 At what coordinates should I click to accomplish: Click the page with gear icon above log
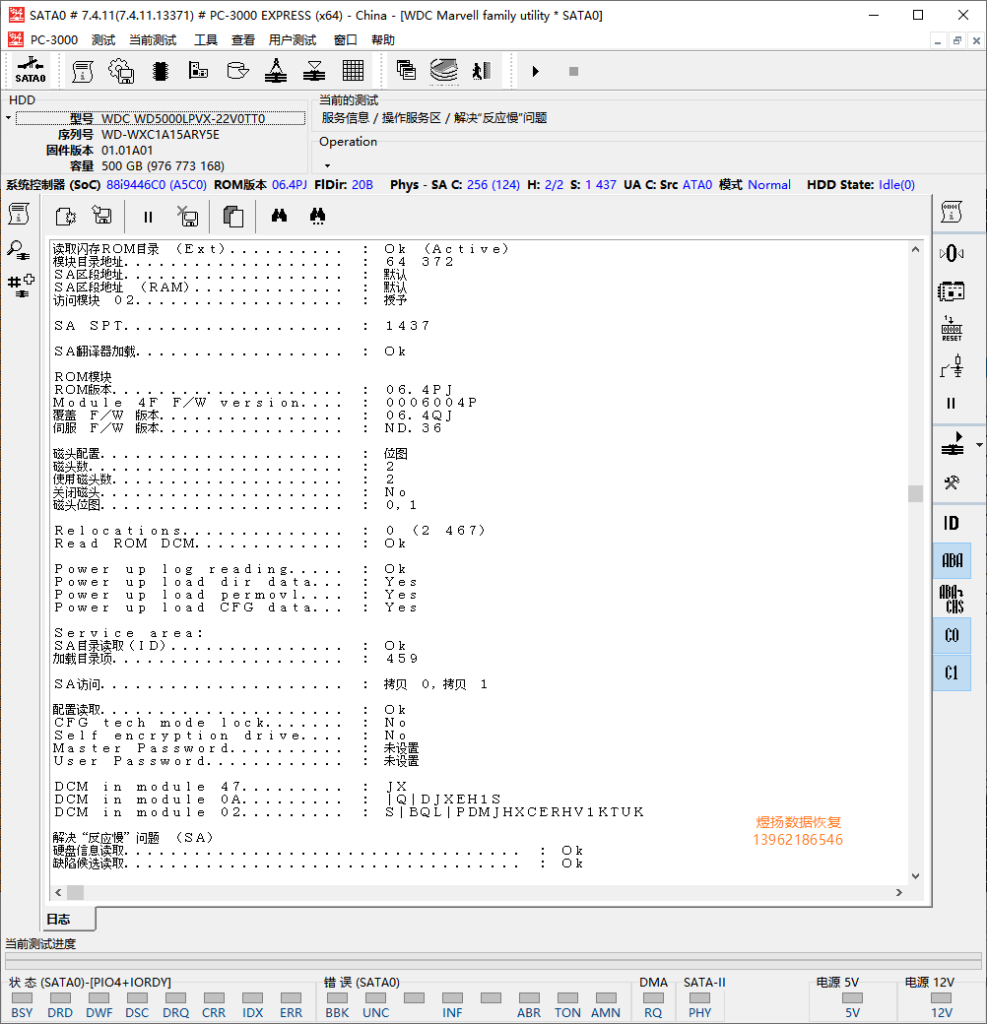65,216
